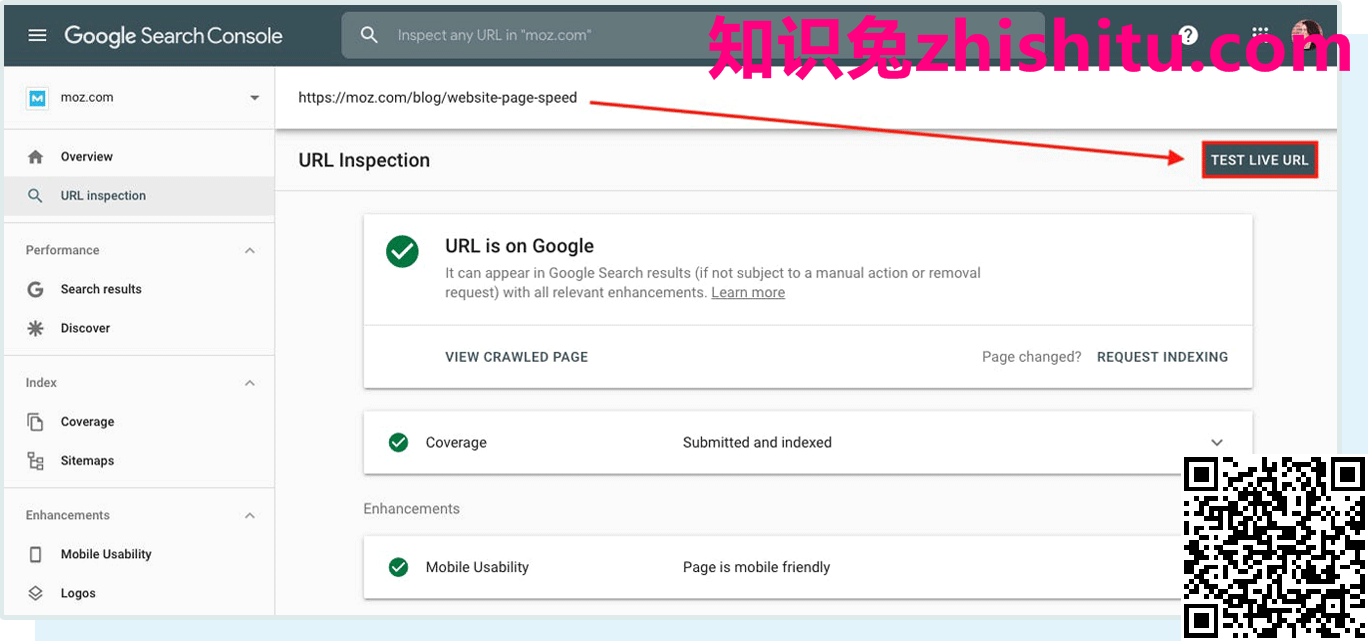Click VIEW CRAWLED PAGE
The height and width of the screenshot is (641, 1368).
point(516,357)
